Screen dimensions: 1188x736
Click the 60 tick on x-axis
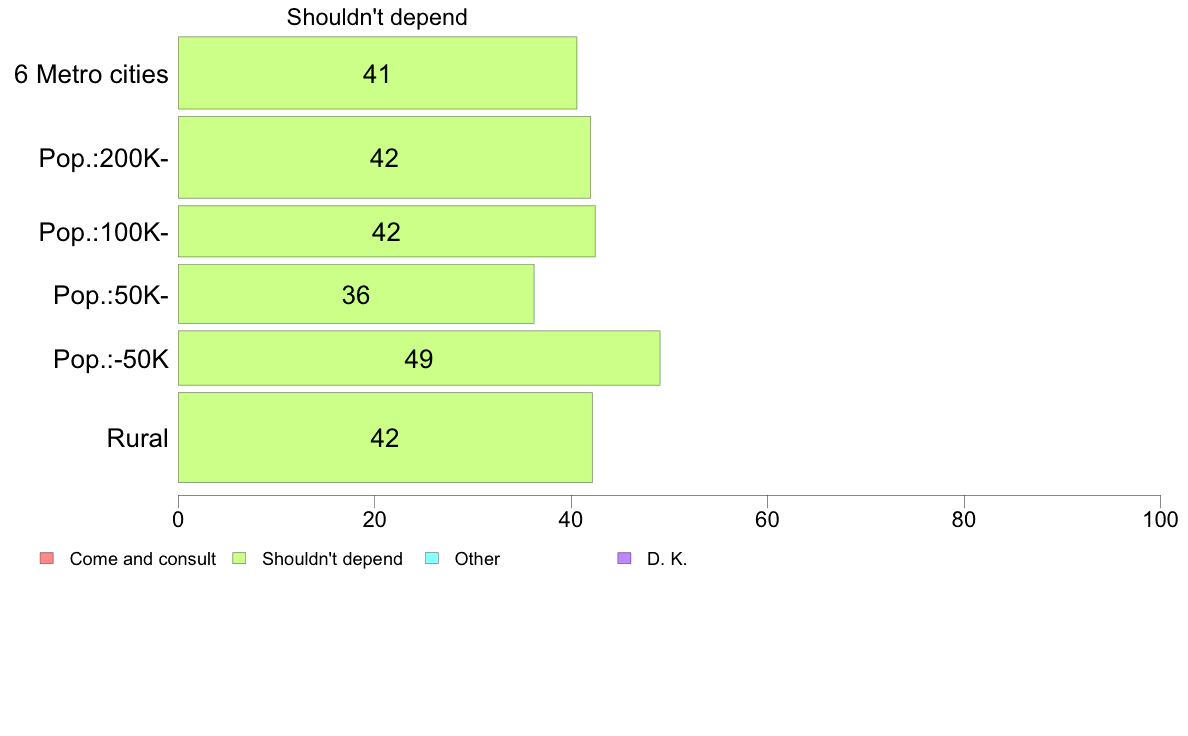768,519
